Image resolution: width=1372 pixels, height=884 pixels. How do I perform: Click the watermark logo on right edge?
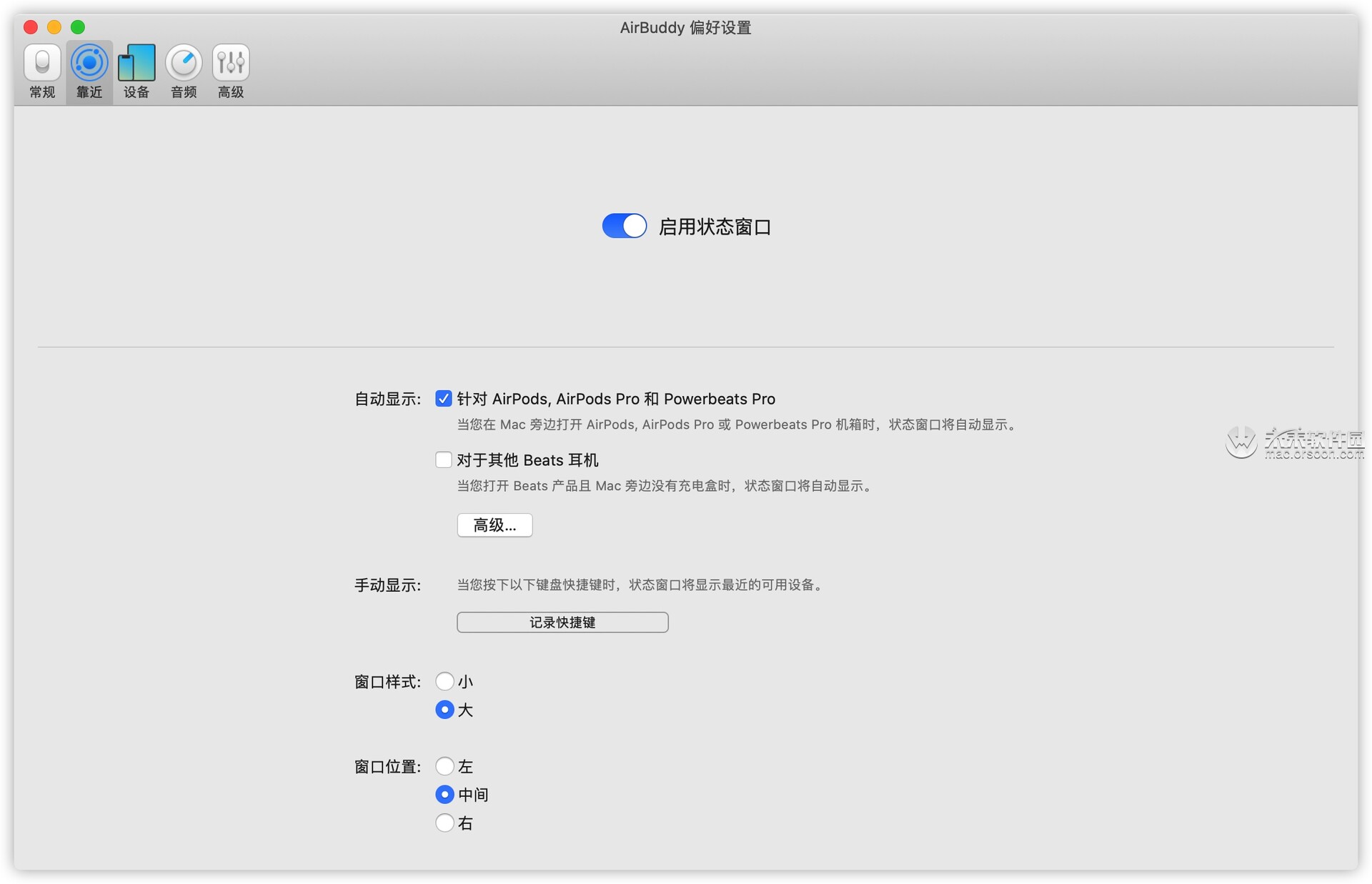pyautogui.click(x=1241, y=442)
